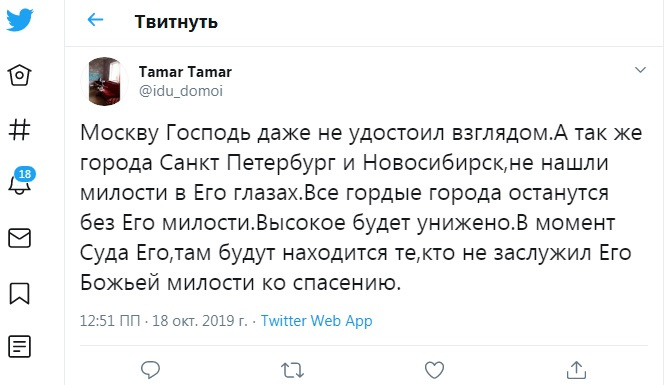This screenshot has height=385, width=666.
Task: Open Lists icon in sidebar
Action: pyautogui.click(x=20, y=346)
